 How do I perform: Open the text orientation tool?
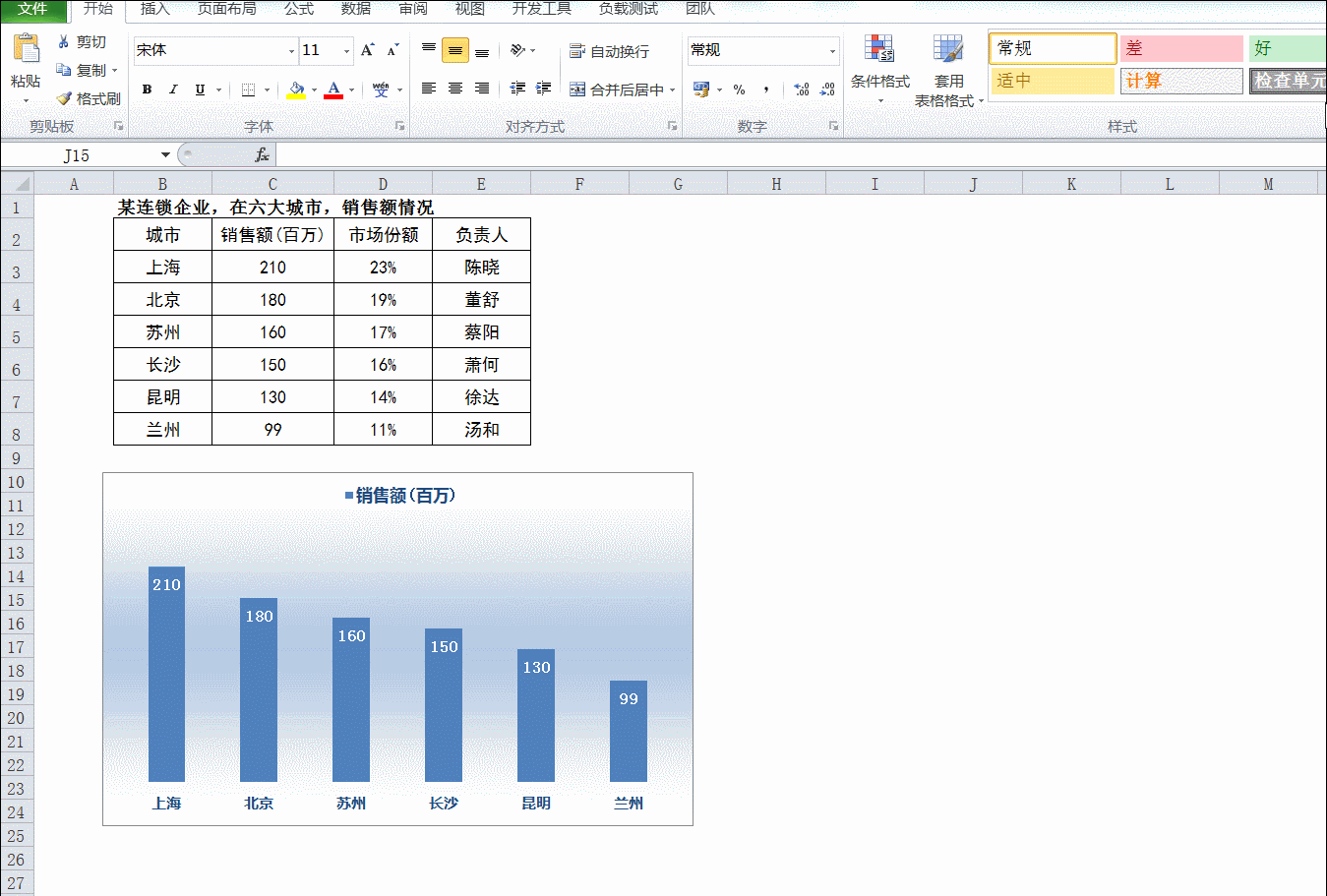(517, 50)
